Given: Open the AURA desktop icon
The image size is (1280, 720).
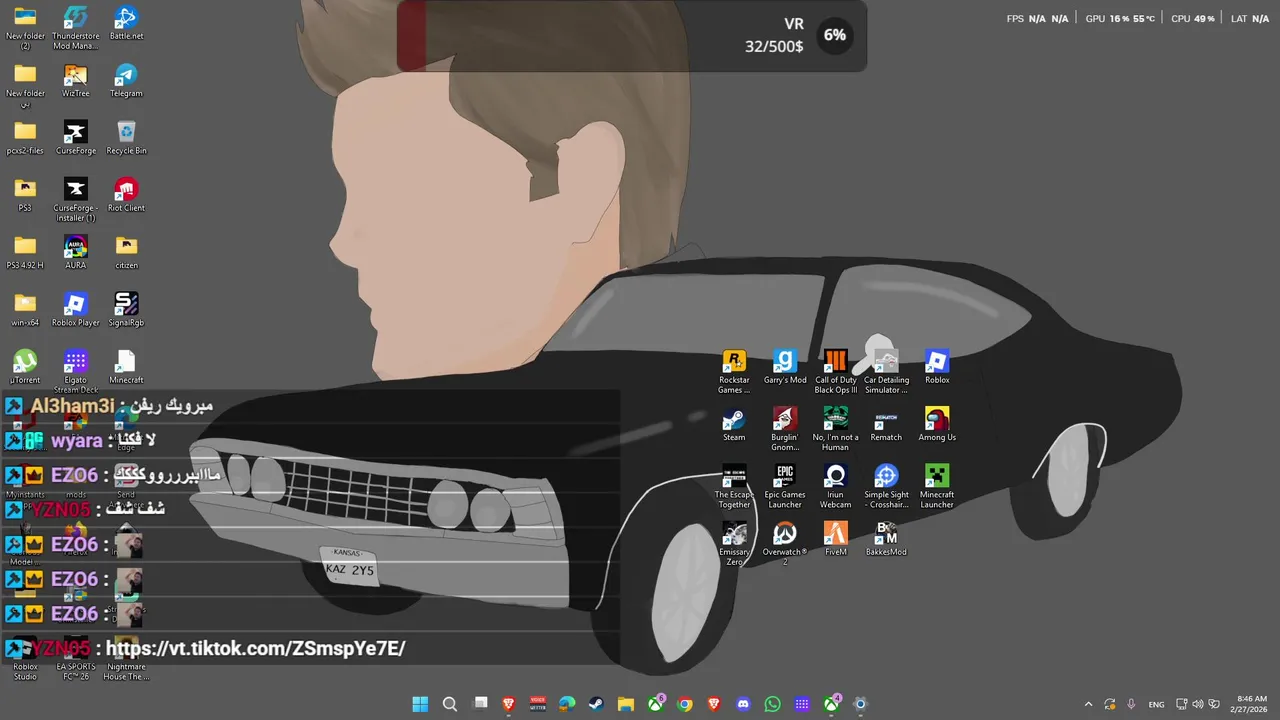Looking at the screenshot, I should (75, 252).
